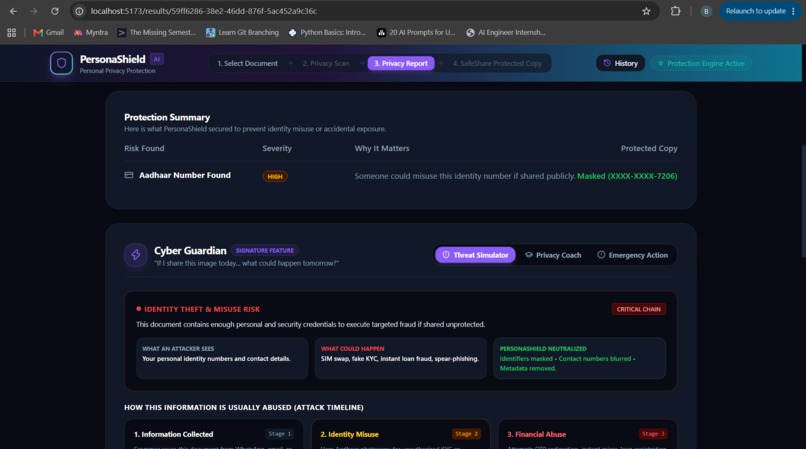Click the AI badge next to PersonaShield
The image size is (806, 449).
pyautogui.click(x=157, y=59)
